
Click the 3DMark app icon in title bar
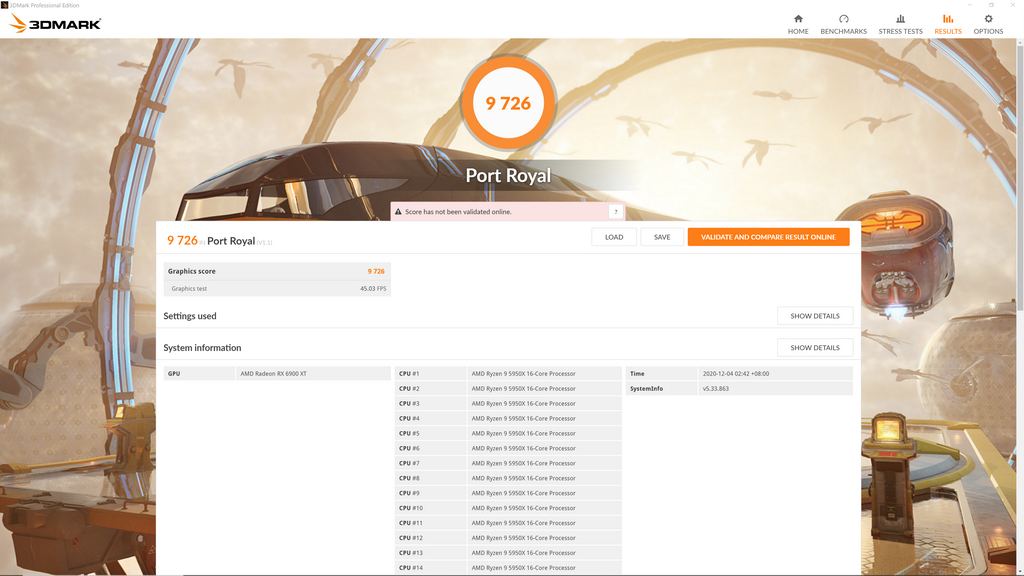pos(5,5)
